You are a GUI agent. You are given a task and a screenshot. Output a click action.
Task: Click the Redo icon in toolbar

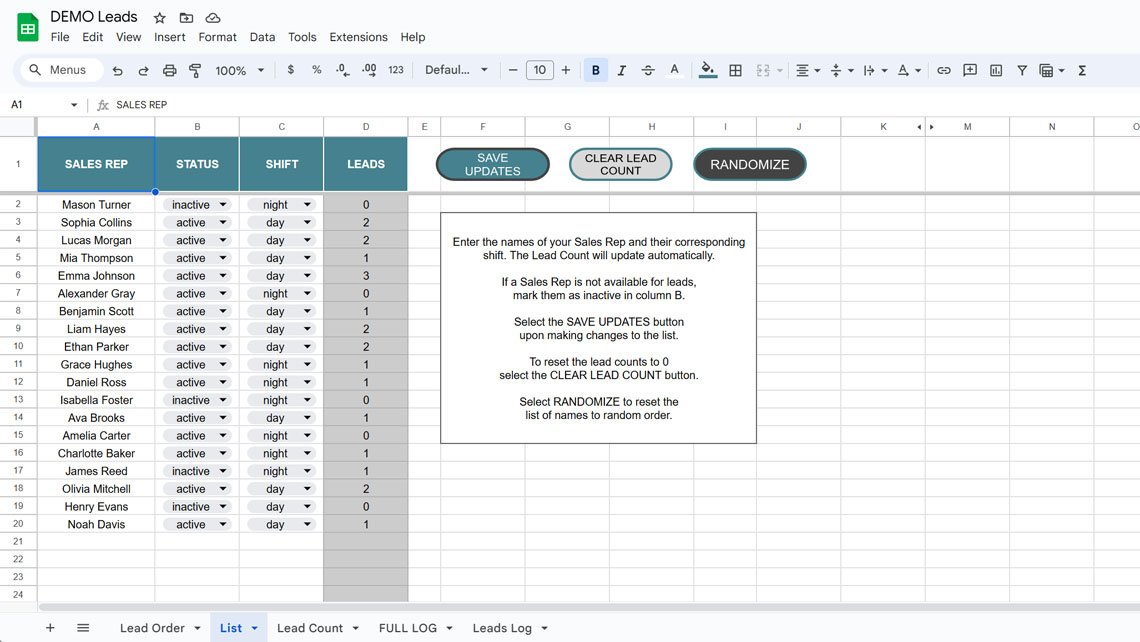pyautogui.click(x=143, y=71)
